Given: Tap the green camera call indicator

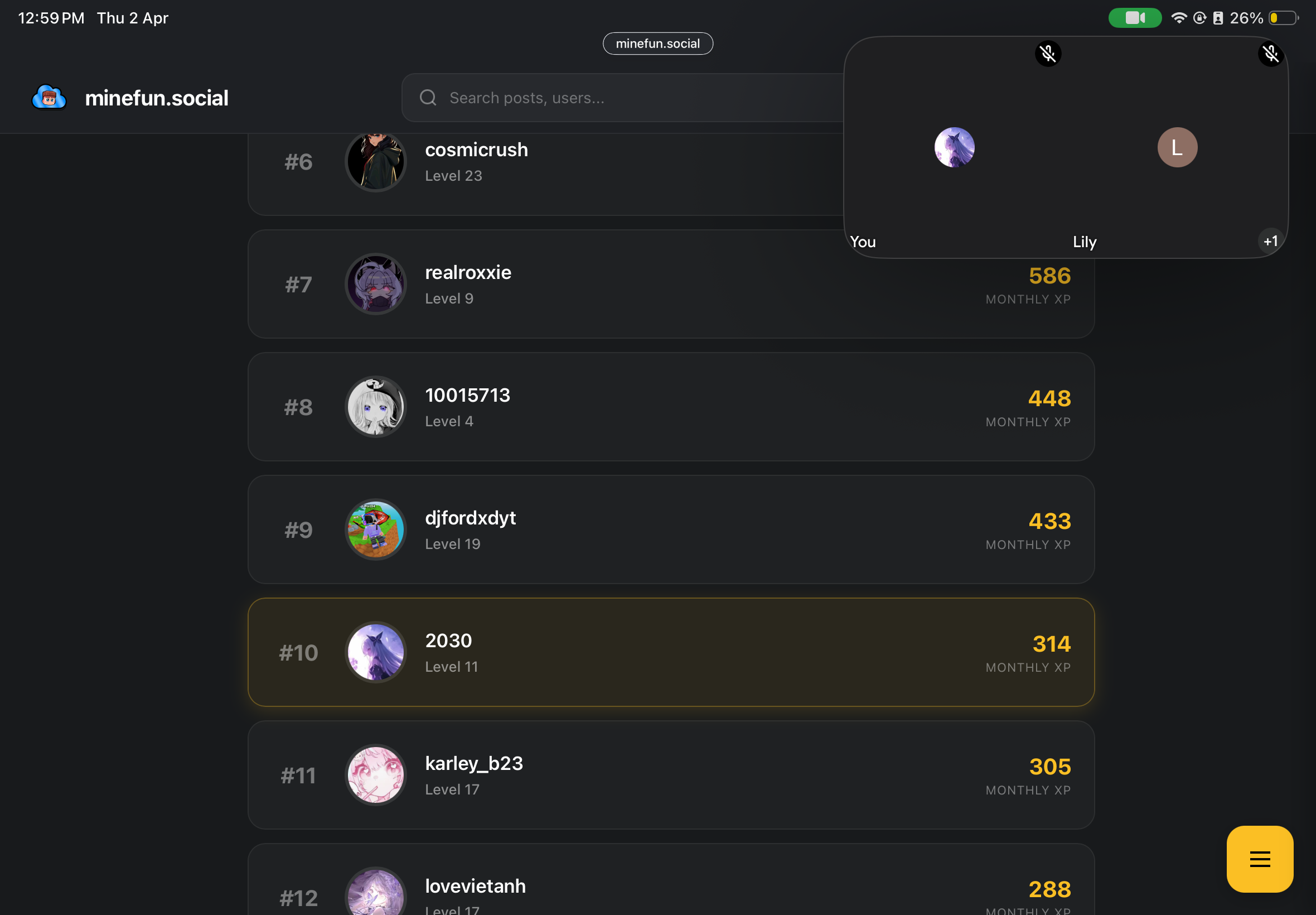Looking at the screenshot, I should (1134, 18).
